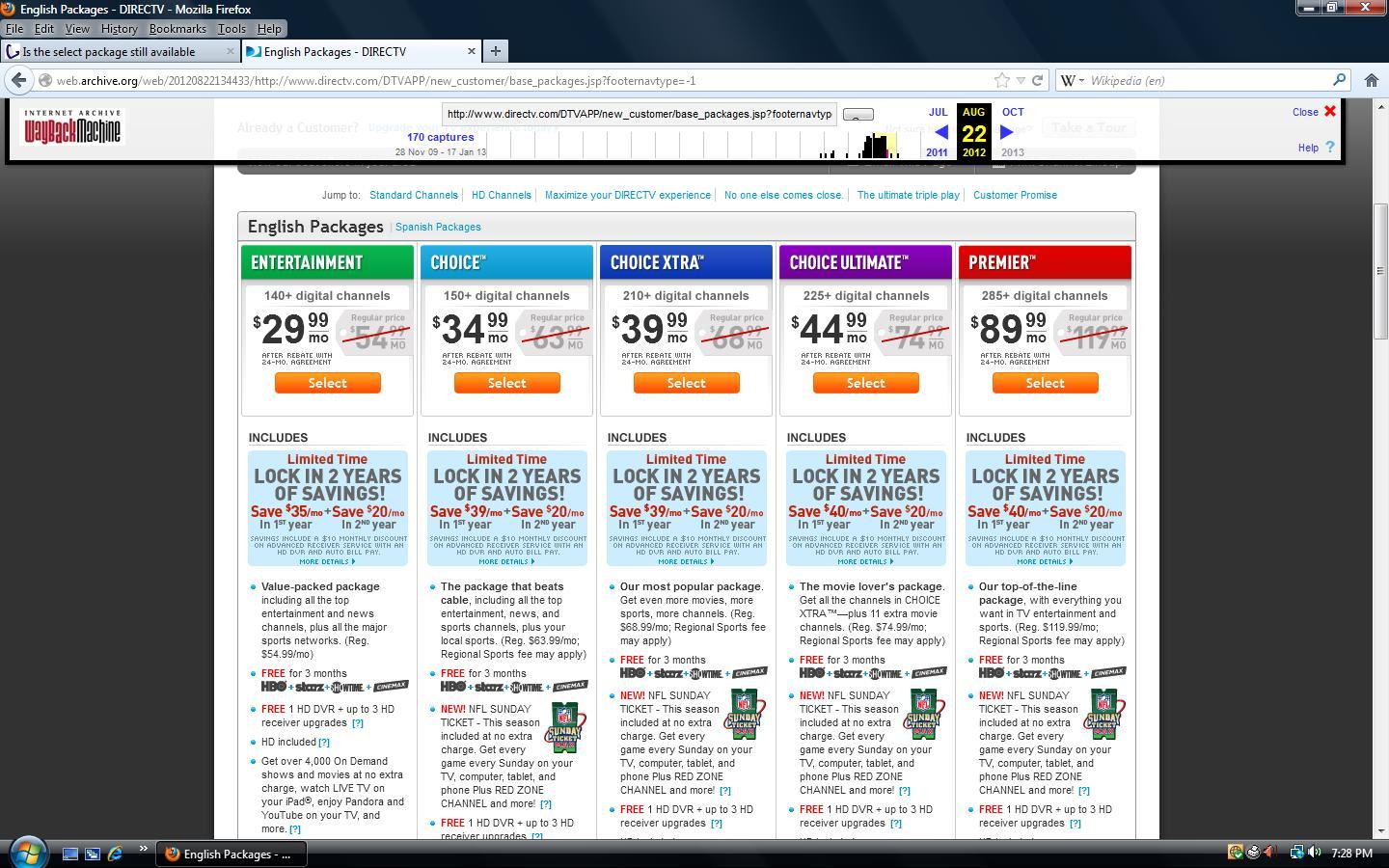Open the History menu
Screen dimensions: 1389x868
click(x=120, y=29)
